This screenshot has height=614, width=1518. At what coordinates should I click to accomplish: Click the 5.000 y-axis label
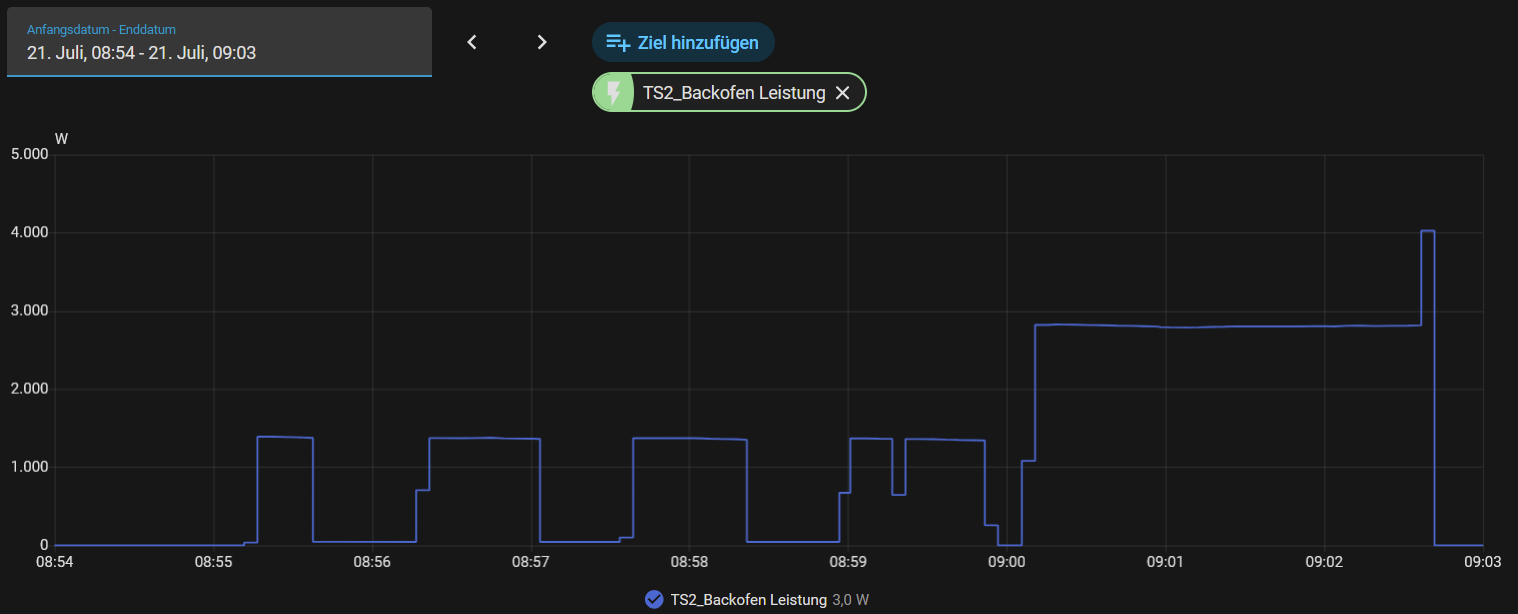tap(29, 155)
